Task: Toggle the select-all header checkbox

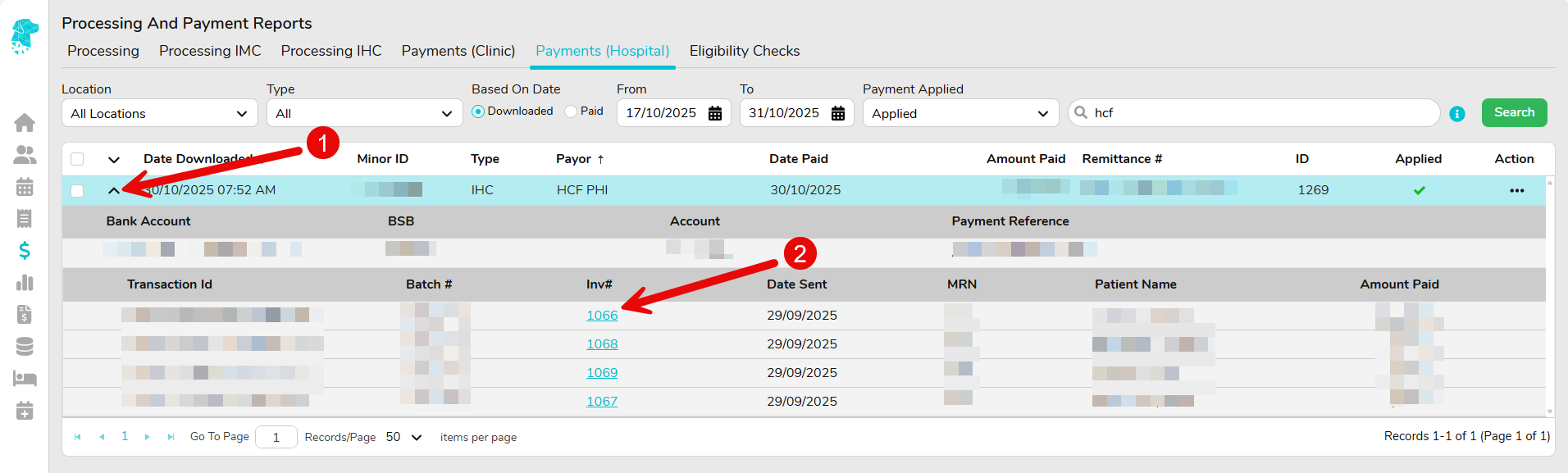Action: (x=77, y=159)
